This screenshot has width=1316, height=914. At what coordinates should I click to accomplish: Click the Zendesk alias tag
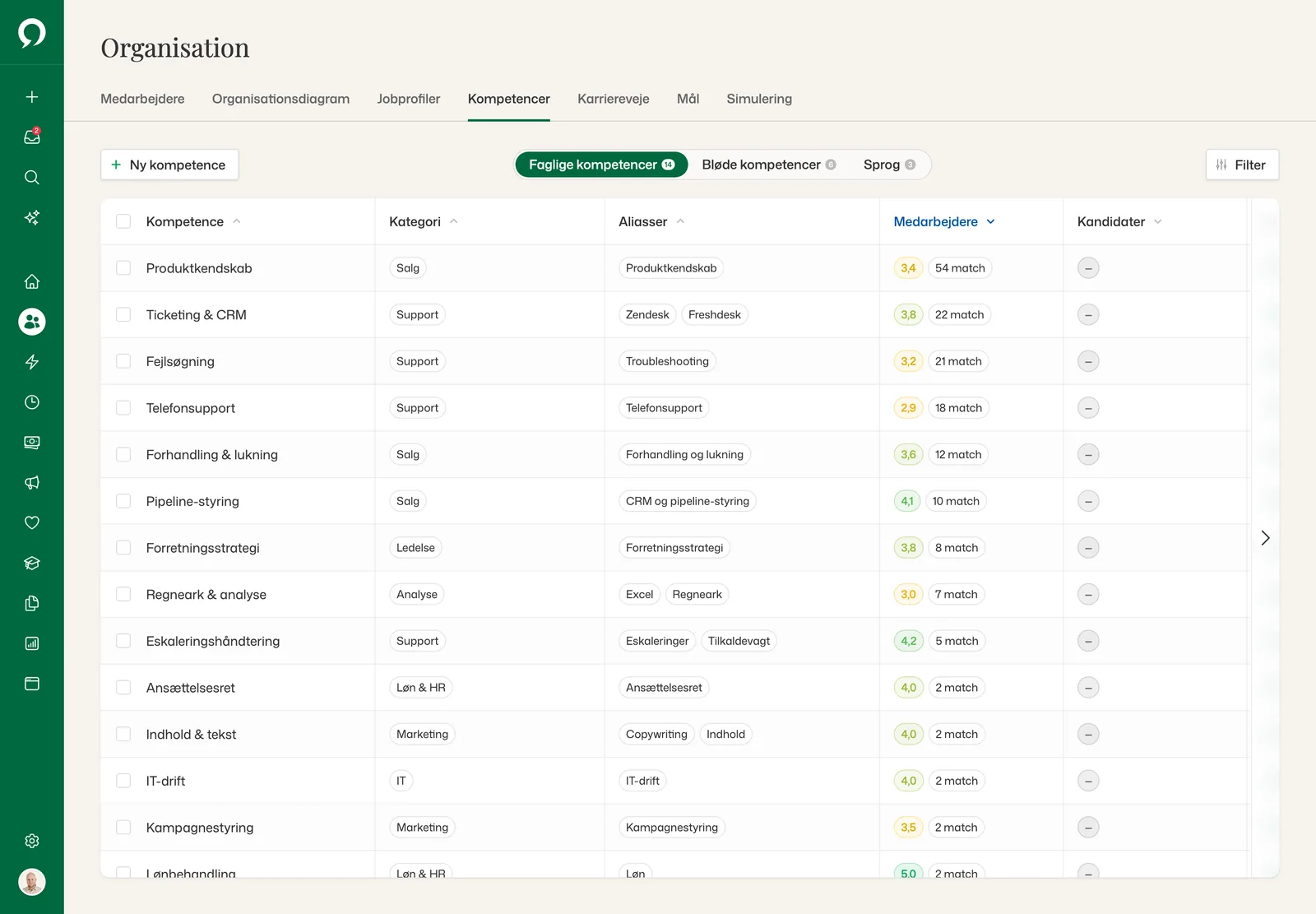647,315
